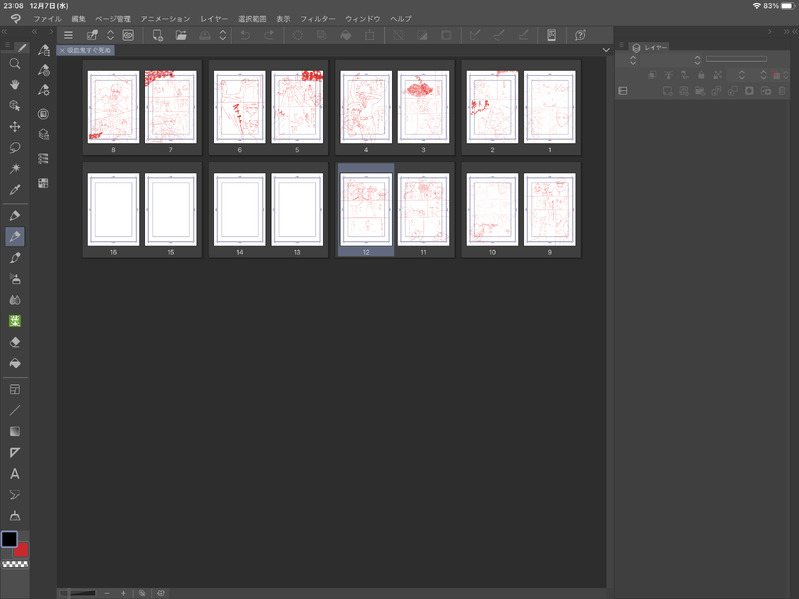Select the Text tool
Image resolution: width=799 pixels, height=599 pixels.
pyautogui.click(x=15, y=474)
